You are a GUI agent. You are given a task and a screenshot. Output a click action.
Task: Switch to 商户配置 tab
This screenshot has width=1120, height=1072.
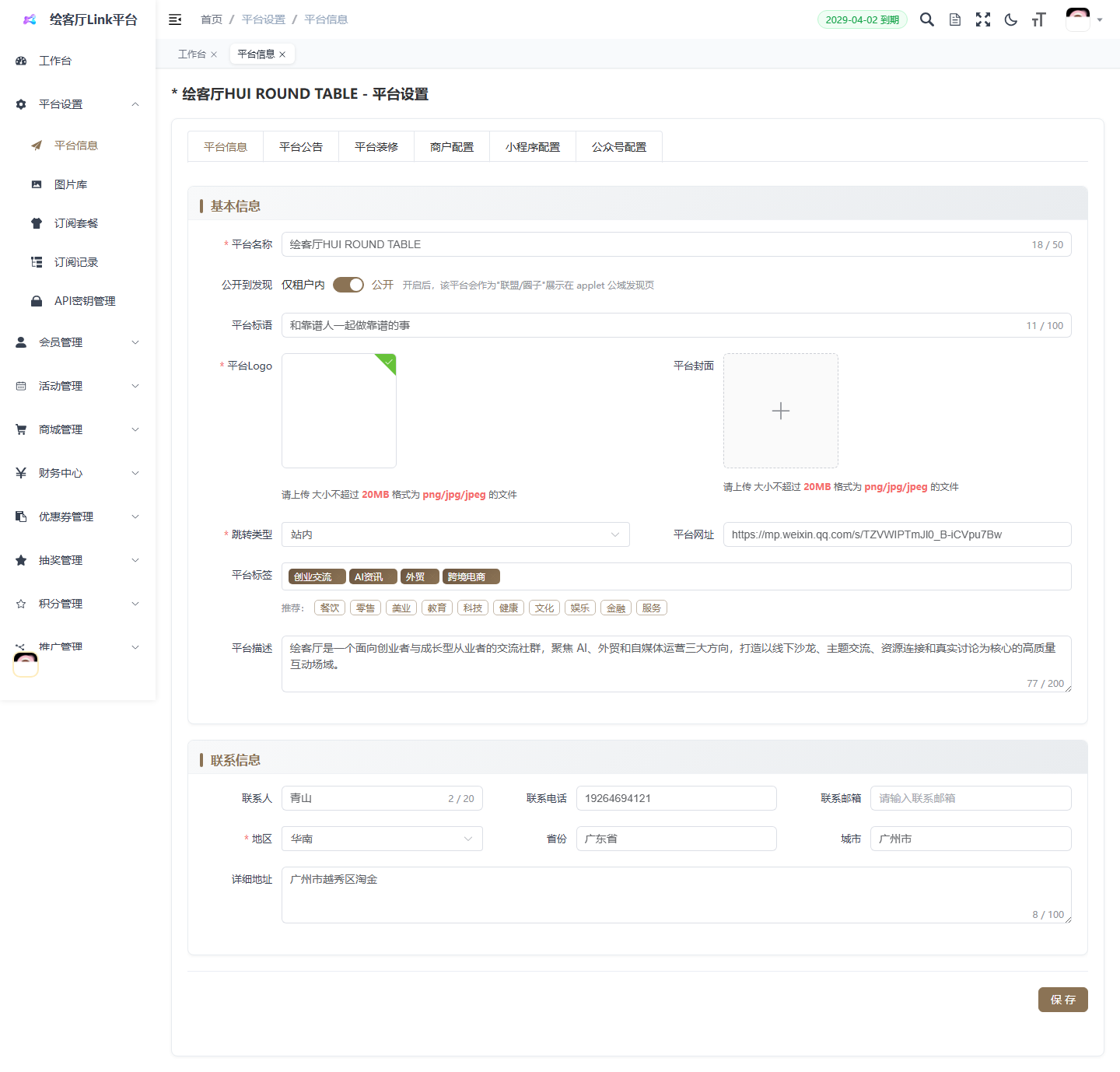452,146
